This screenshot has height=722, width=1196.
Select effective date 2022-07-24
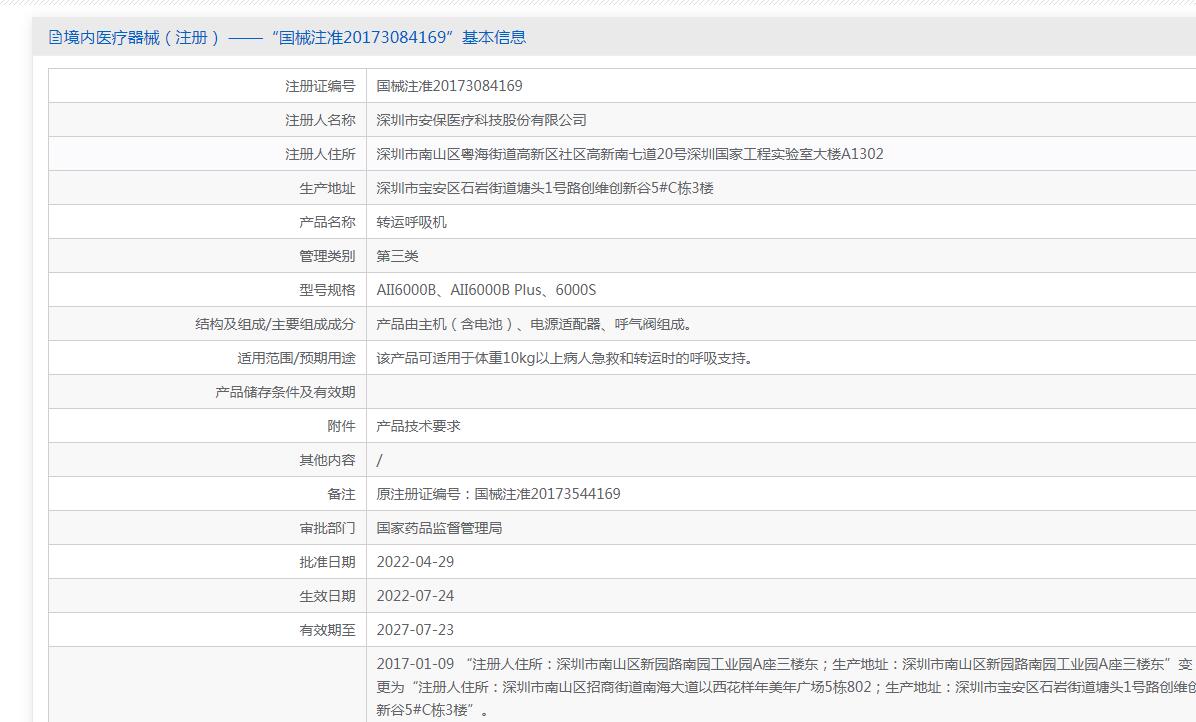(415, 596)
